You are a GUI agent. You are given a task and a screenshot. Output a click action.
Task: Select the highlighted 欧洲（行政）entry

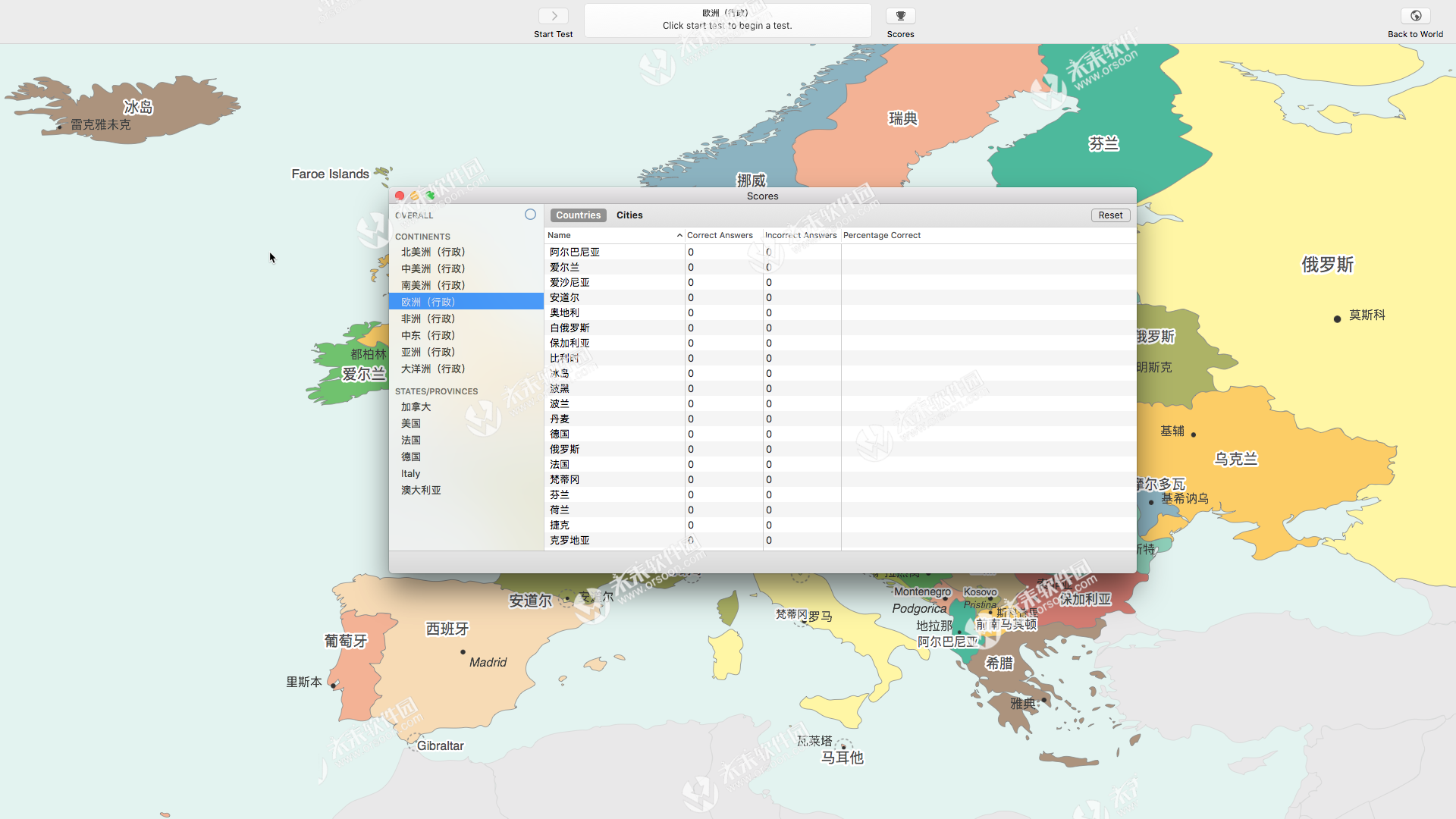tap(466, 302)
